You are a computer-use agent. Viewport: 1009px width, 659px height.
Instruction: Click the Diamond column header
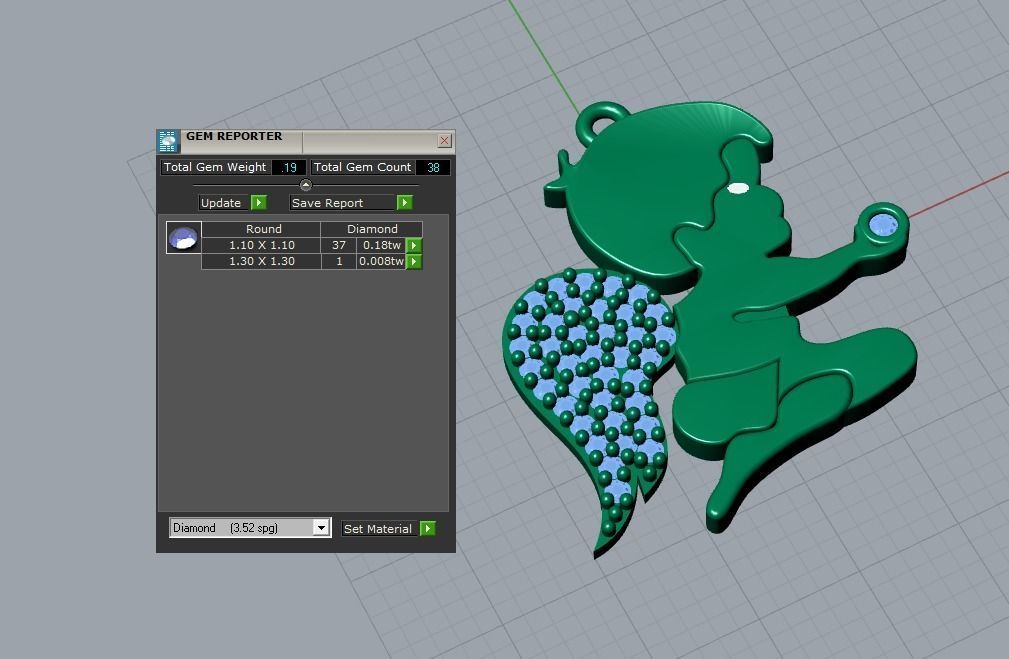pos(372,229)
